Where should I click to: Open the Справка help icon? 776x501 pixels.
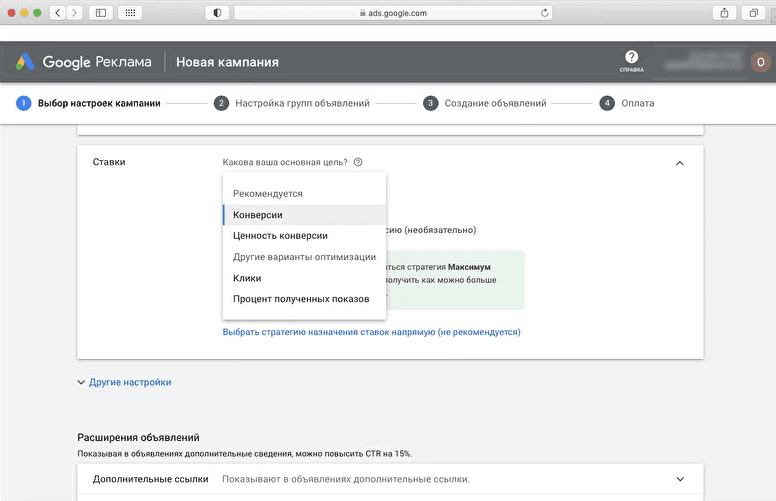[x=631, y=61]
